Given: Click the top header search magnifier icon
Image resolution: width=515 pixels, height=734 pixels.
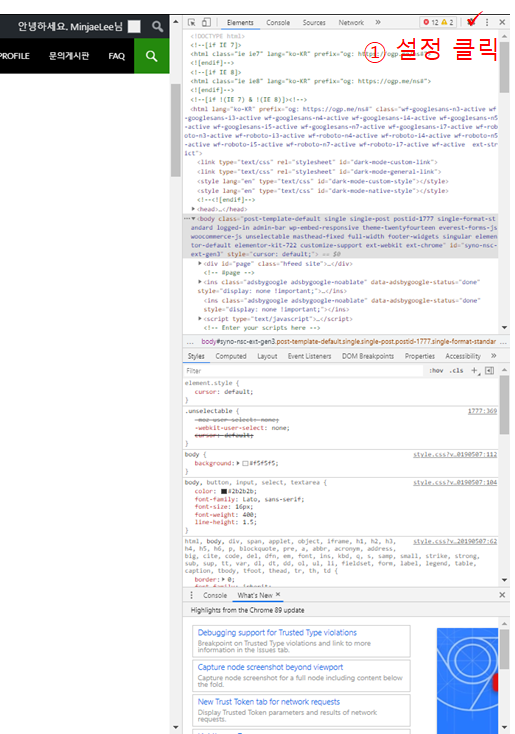Looking at the screenshot, I should [157, 26].
